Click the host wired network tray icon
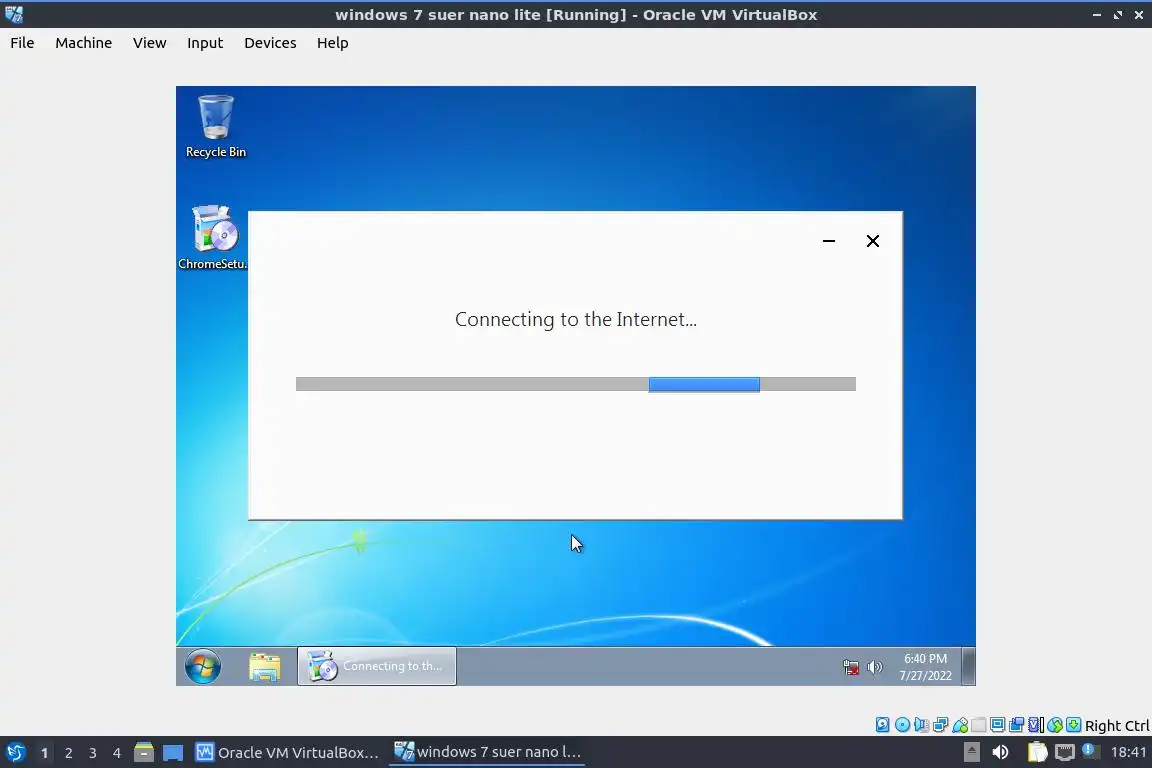The height and width of the screenshot is (768, 1152). coord(1065,752)
